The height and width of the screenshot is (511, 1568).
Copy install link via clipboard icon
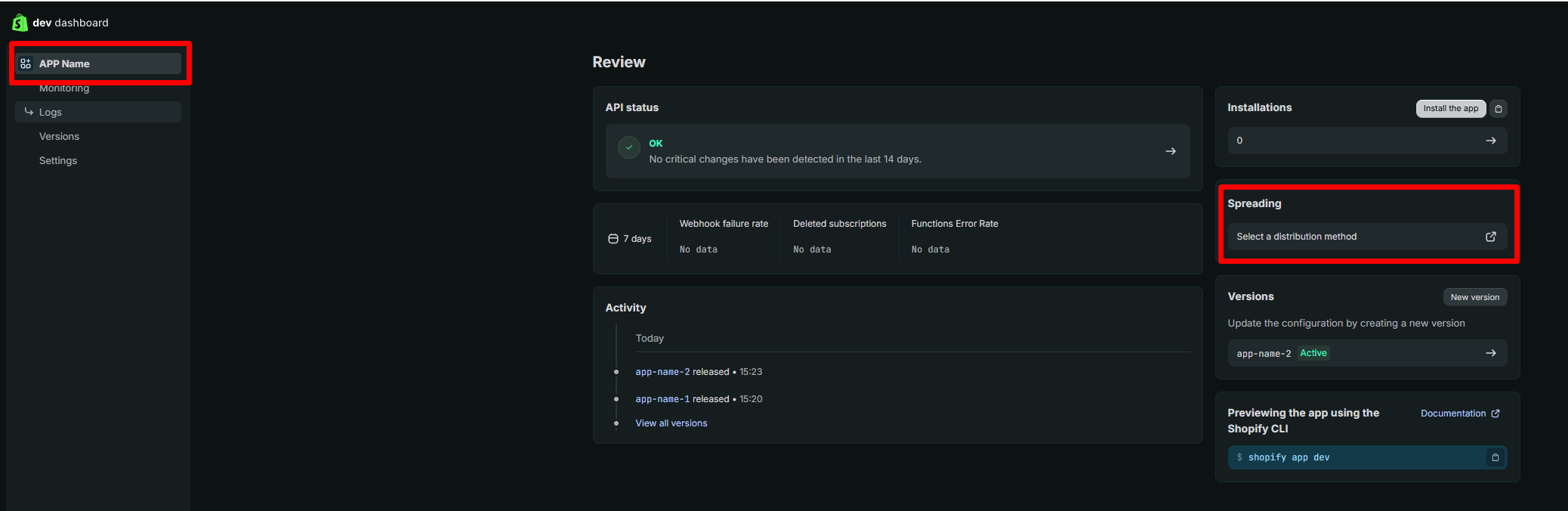(1499, 109)
